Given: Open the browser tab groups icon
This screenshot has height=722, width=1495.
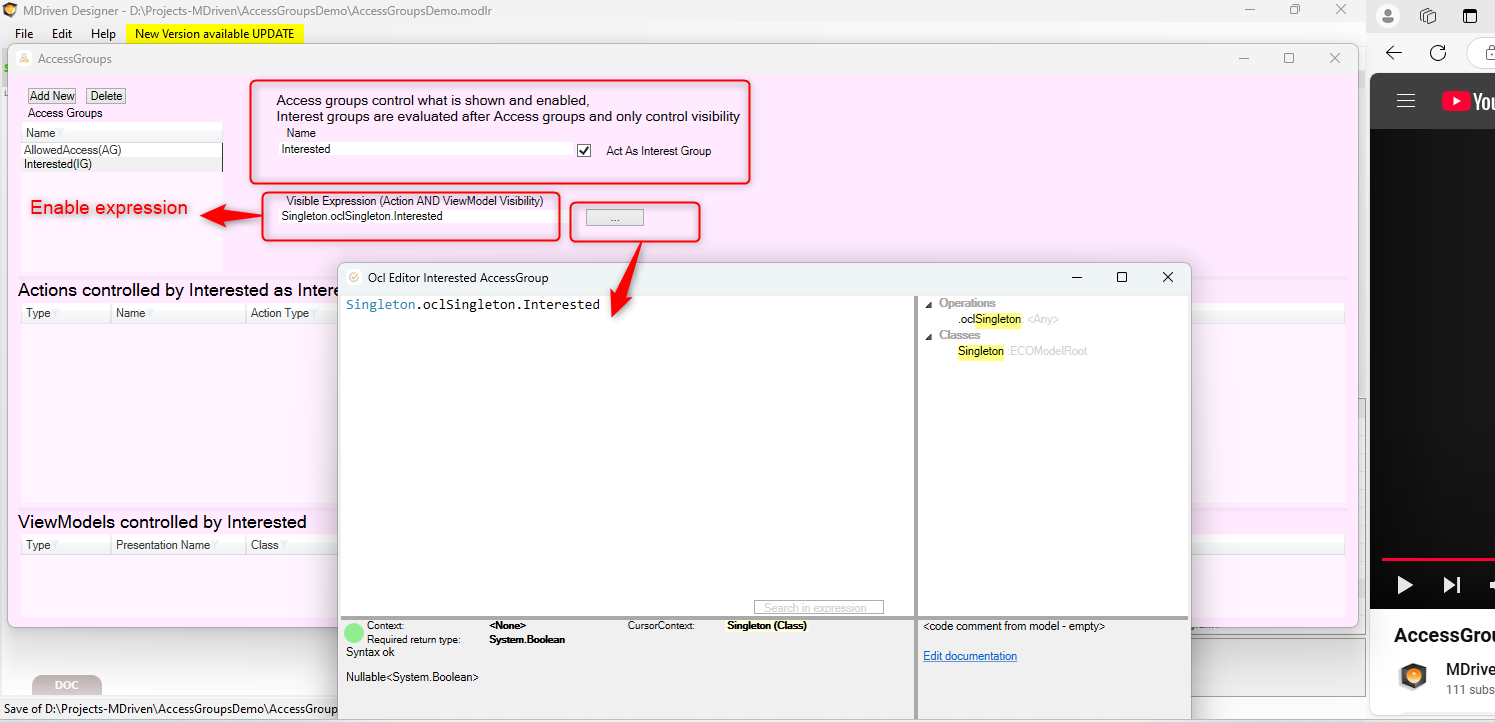Looking at the screenshot, I should tap(1428, 16).
